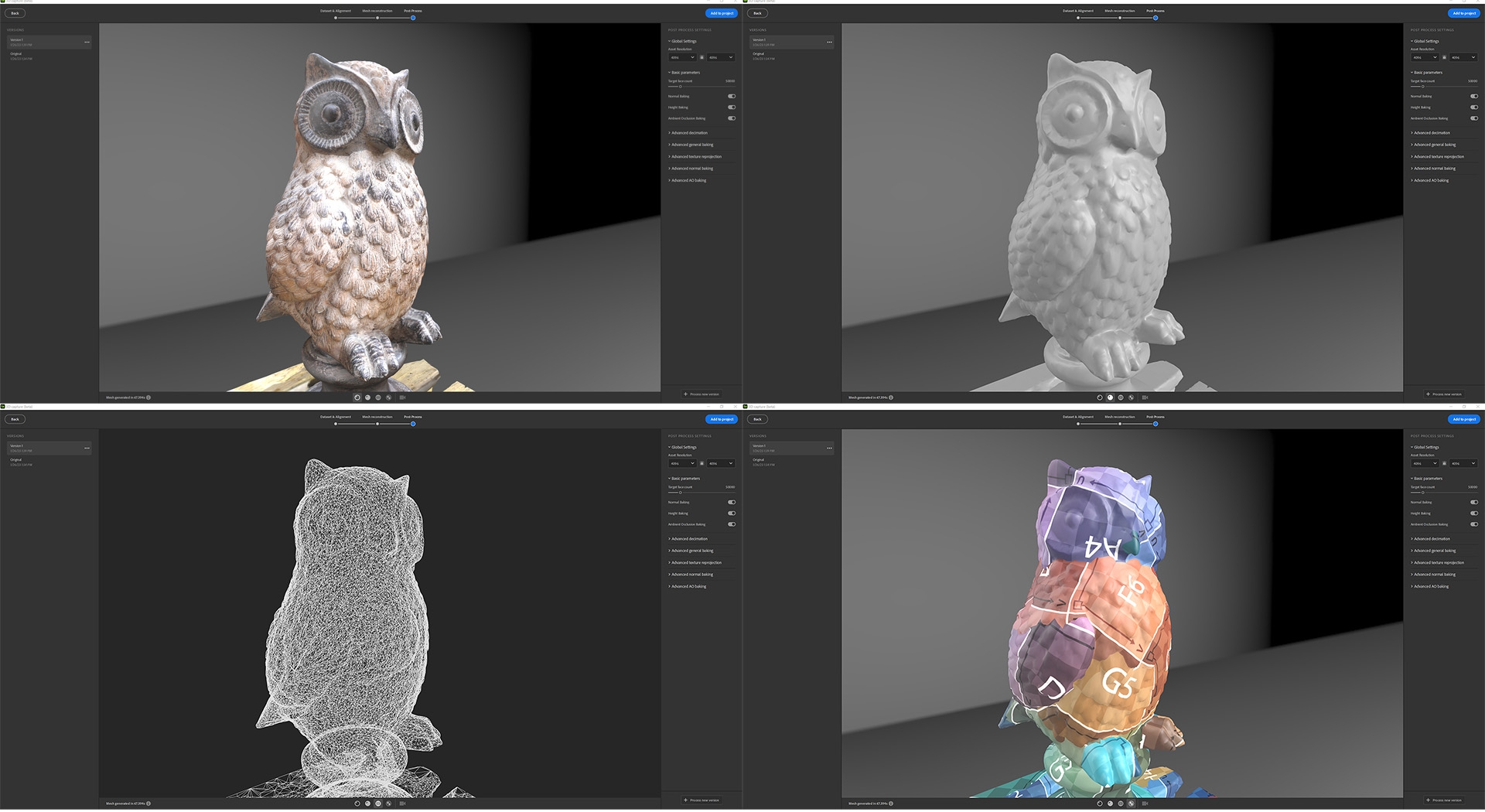Open the first Asset Resolution dropdown
The height and width of the screenshot is (812, 1485).
(x=682, y=57)
